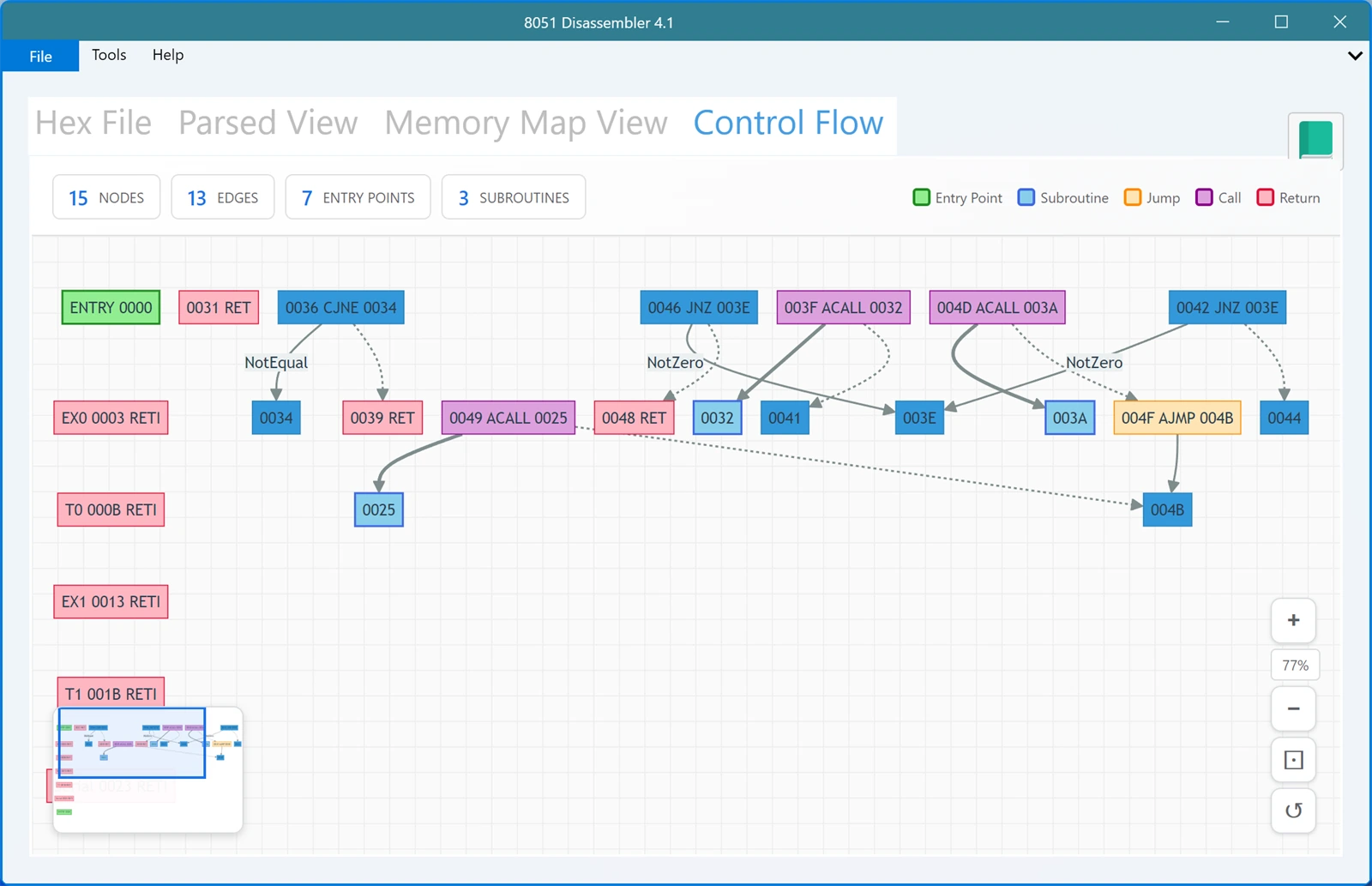Maximize the 8051 Disassembler window

[x=1281, y=21]
